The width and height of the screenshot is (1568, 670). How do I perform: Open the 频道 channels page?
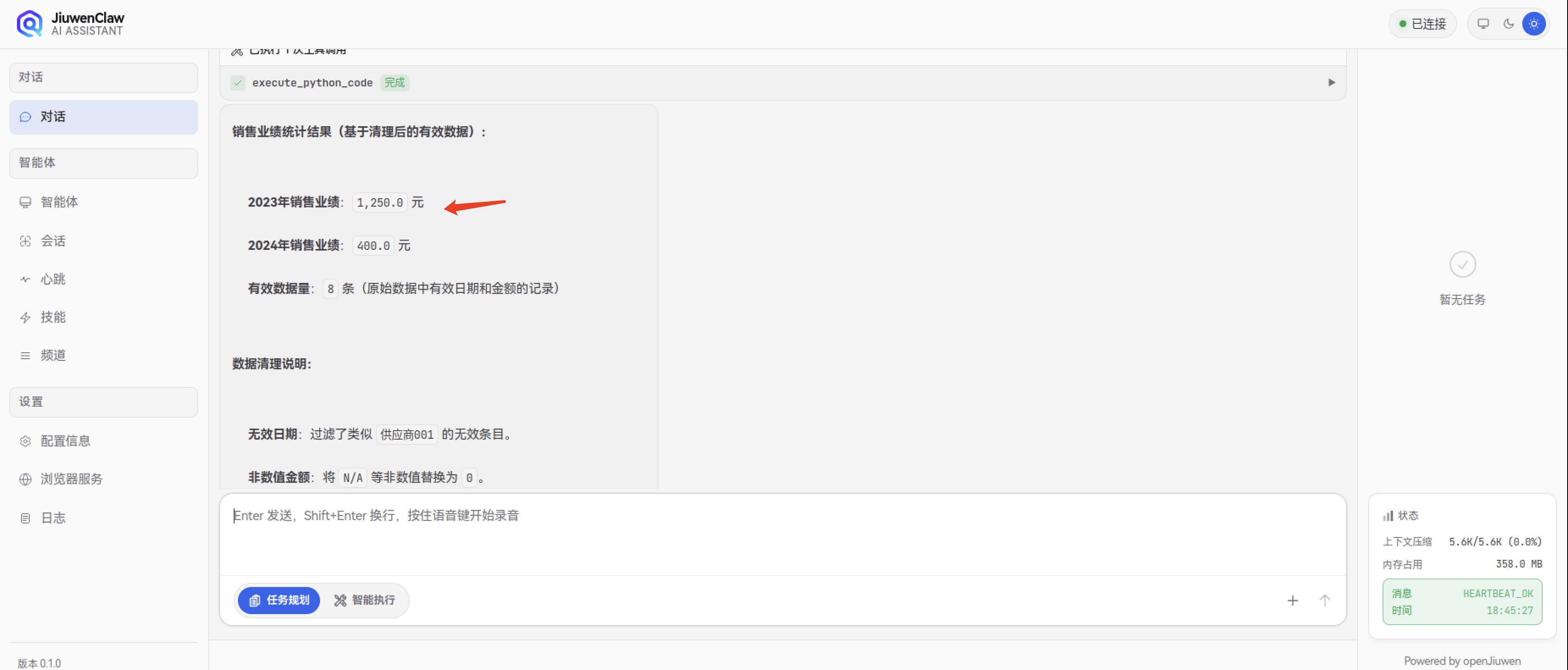coord(53,356)
